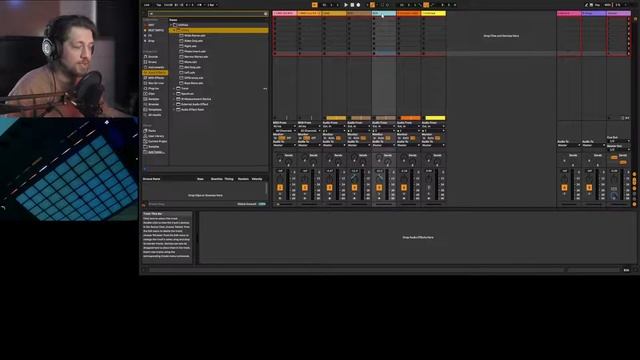Set pink track's monitor to Off
The width and height of the screenshot is (640, 360).
click(x=290, y=138)
